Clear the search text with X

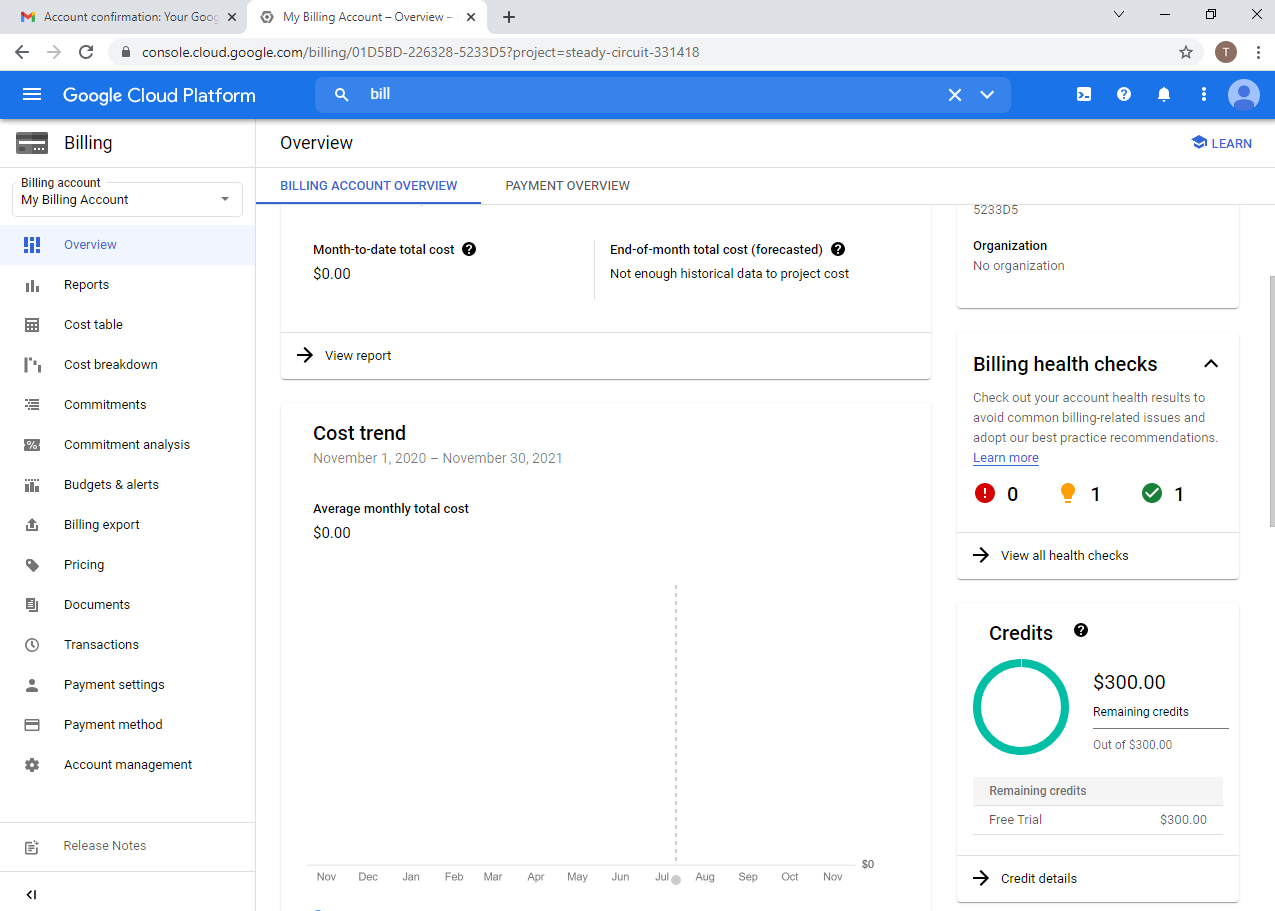click(x=955, y=95)
